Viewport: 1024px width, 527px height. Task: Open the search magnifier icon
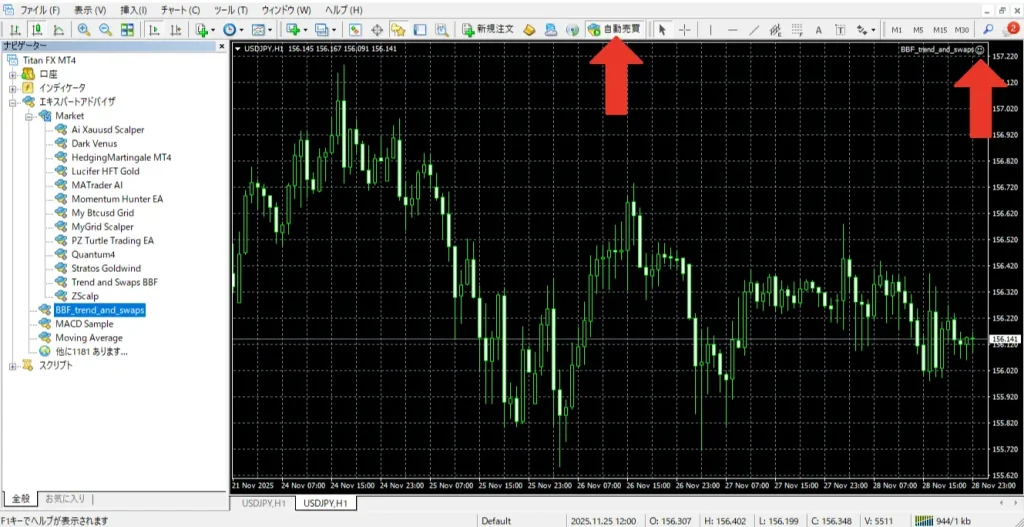(989, 30)
